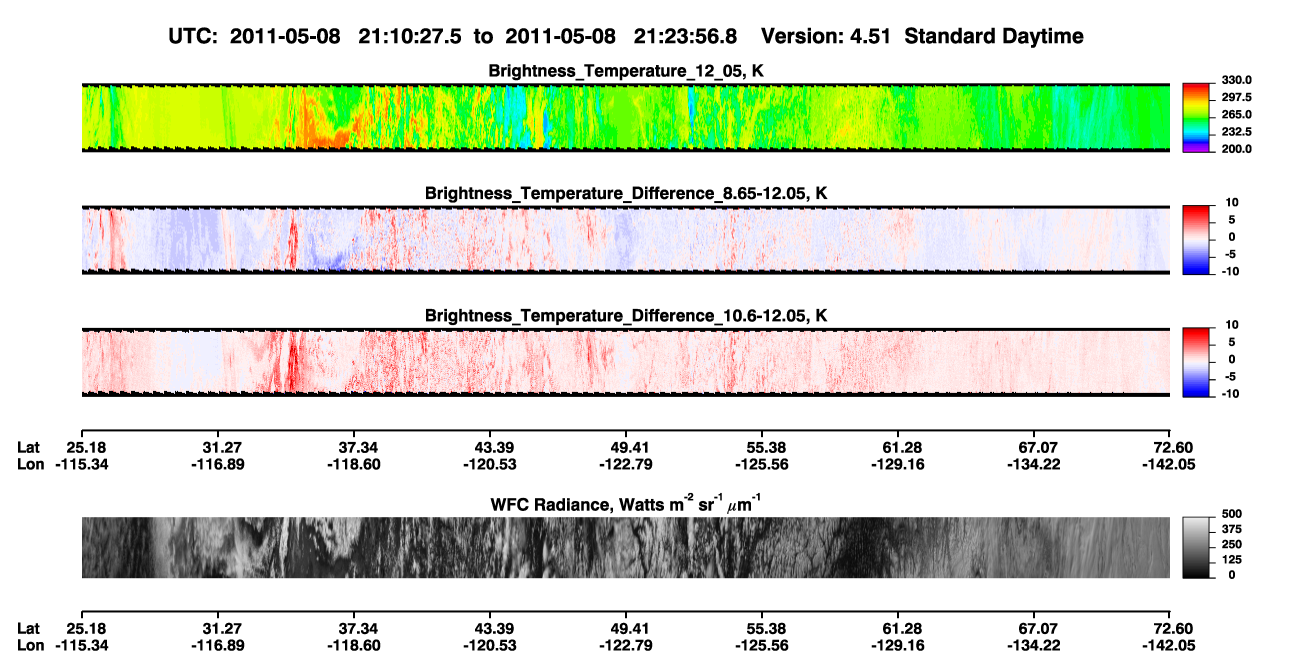
Task: Click the 250 label on the WFC colorbar
Action: [1231, 544]
